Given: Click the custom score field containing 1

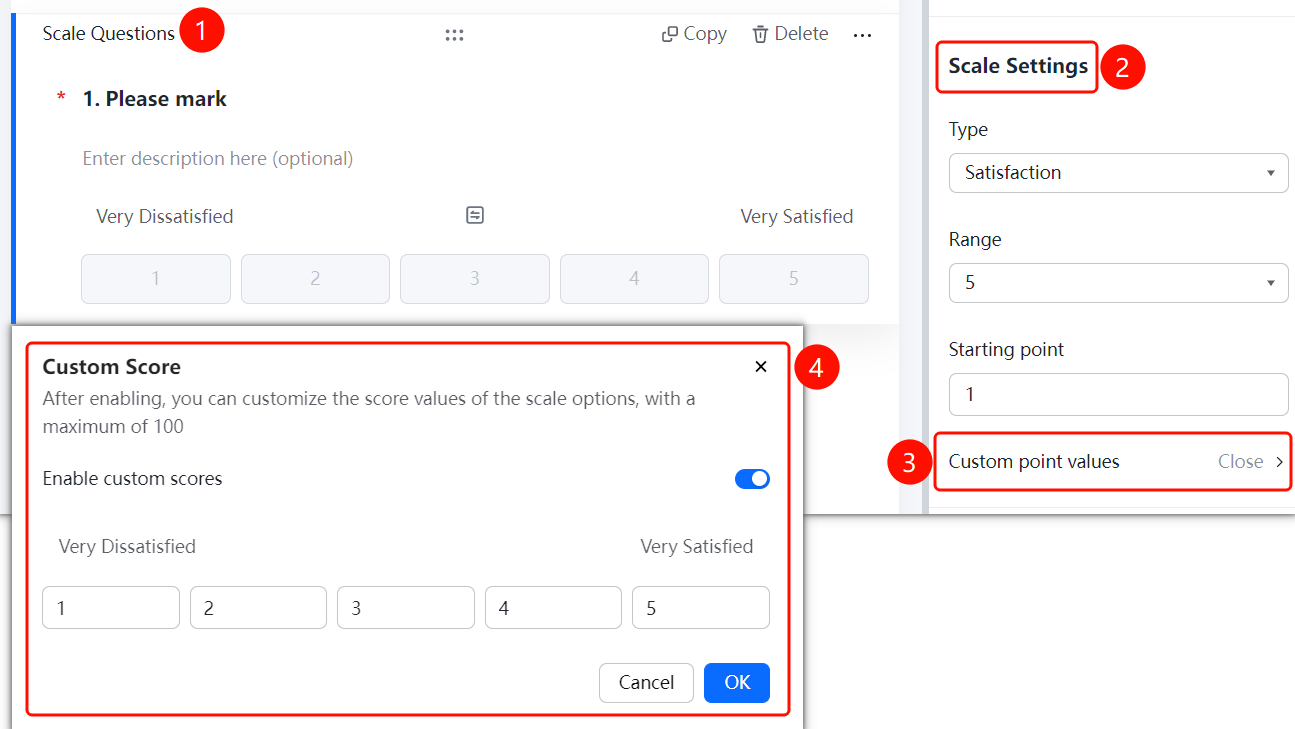Looking at the screenshot, I should (x=111, y=608).
